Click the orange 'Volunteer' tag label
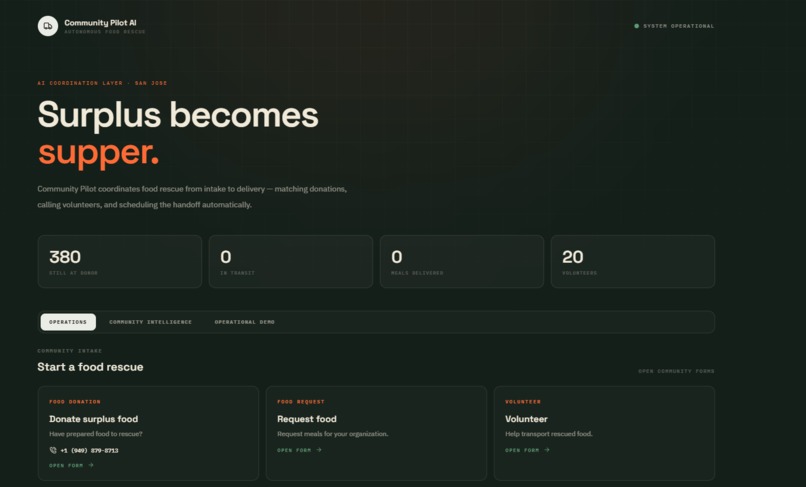The width and height of the screenshot is (806, 487). pyautogui.click(x=523, y=402)
